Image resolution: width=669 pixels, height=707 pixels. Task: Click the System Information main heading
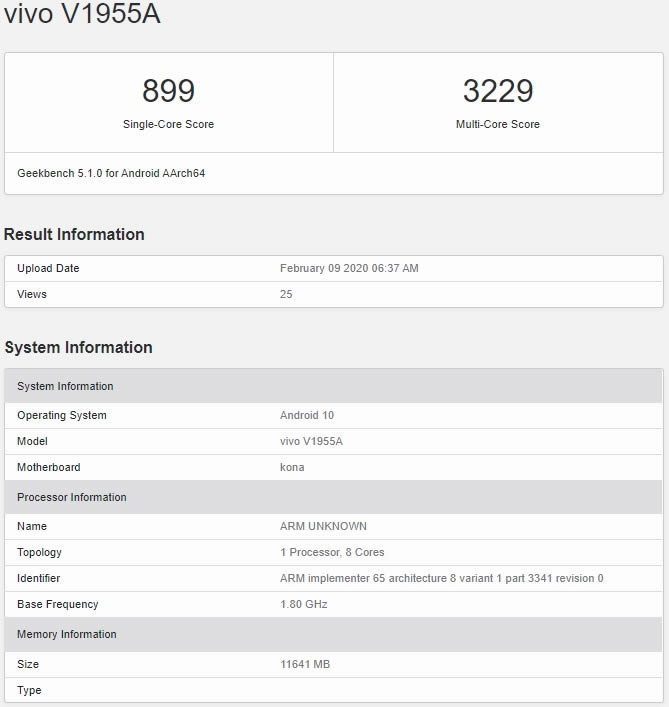pos(78,347)
